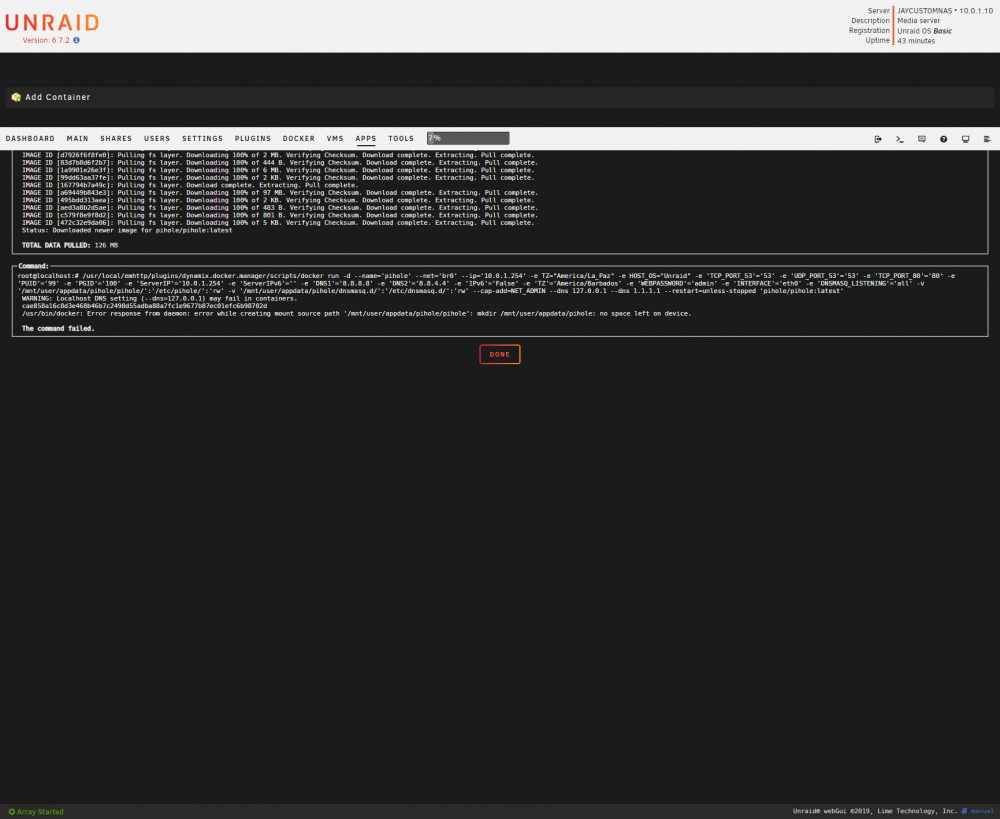Select the VMs tab

pyautogui.click(x=335, y=138)
